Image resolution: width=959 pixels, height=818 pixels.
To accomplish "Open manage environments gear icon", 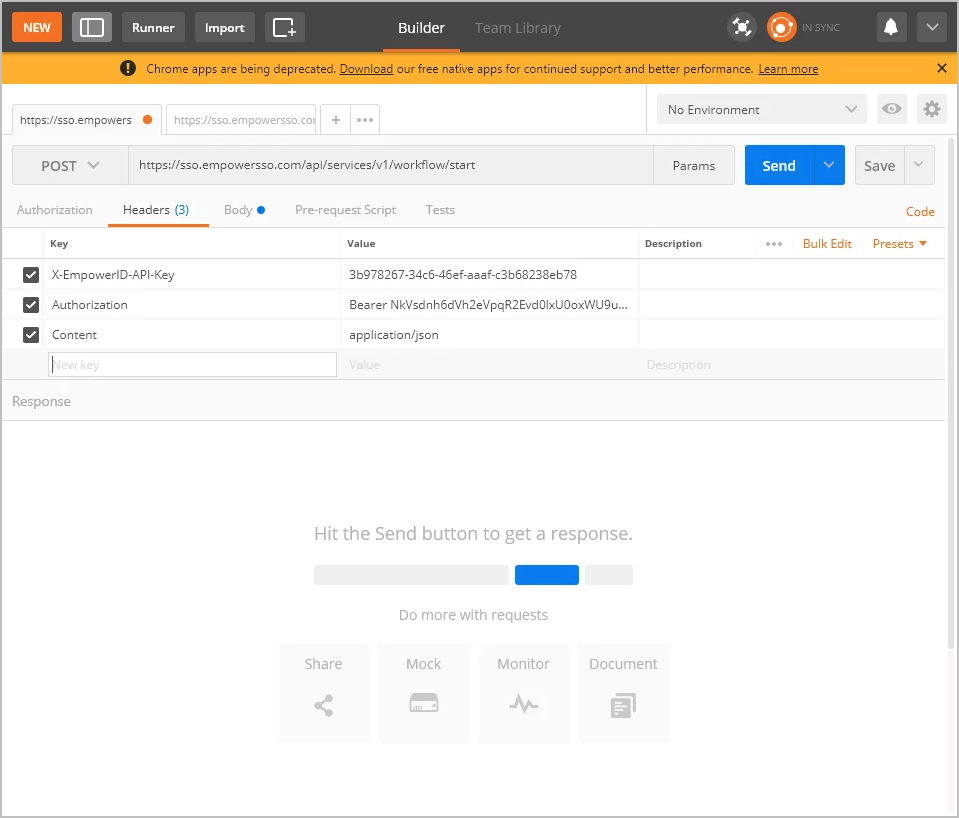I will 932,109.
